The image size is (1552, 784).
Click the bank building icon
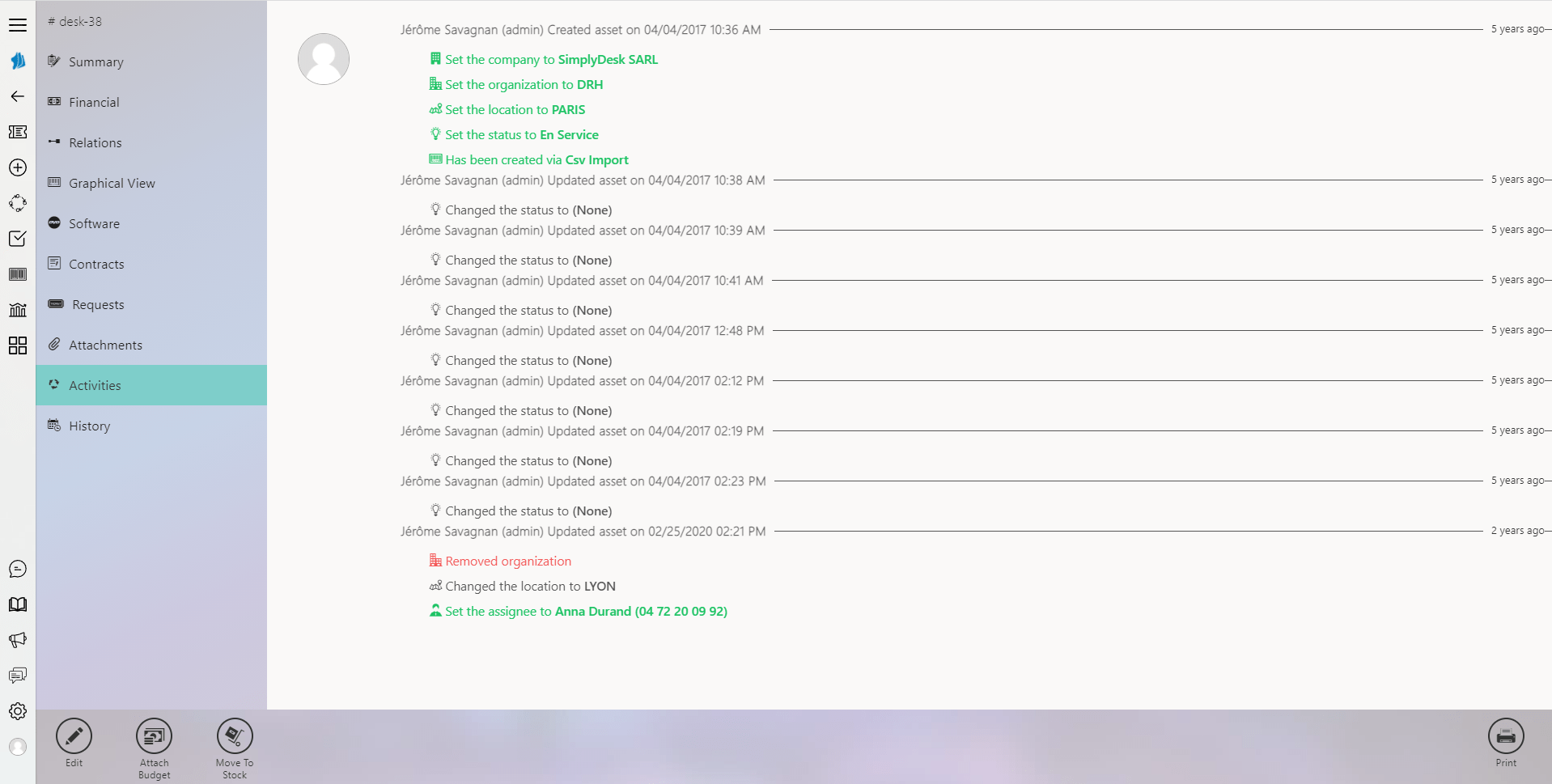click(18, 310)
